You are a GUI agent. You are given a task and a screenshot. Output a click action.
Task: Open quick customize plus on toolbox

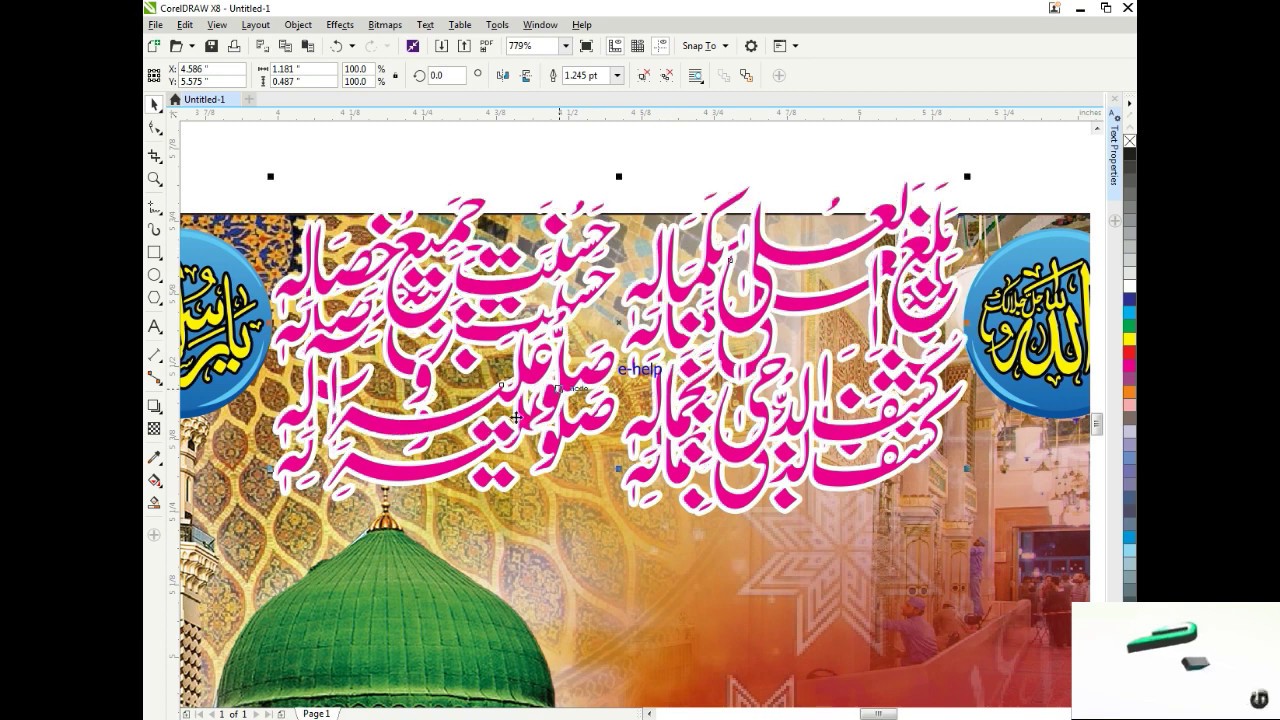coord(154,535)
